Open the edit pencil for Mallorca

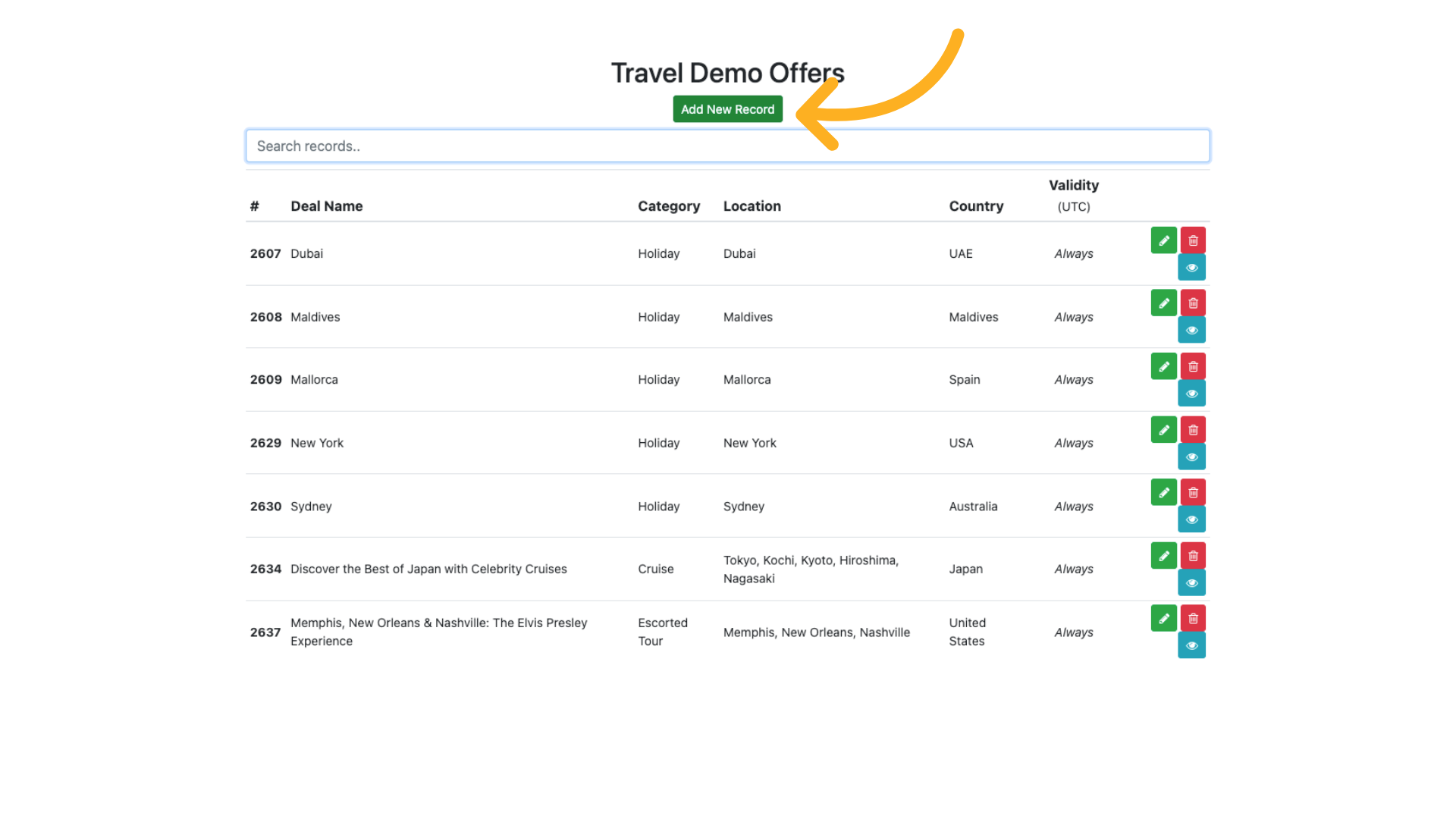1163,366
